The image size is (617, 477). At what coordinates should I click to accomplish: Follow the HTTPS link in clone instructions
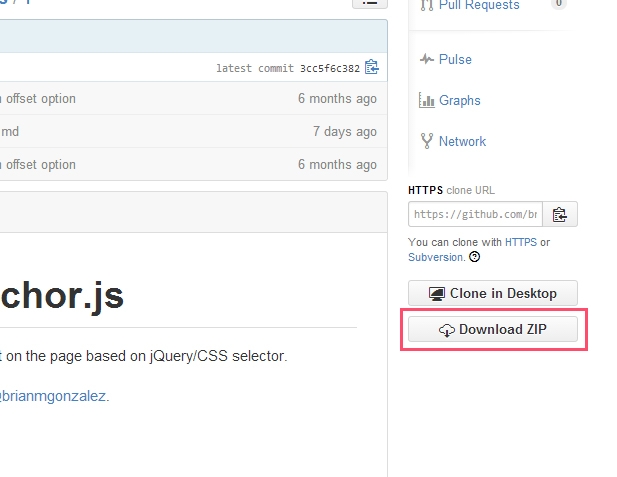(x=521, y=242)
